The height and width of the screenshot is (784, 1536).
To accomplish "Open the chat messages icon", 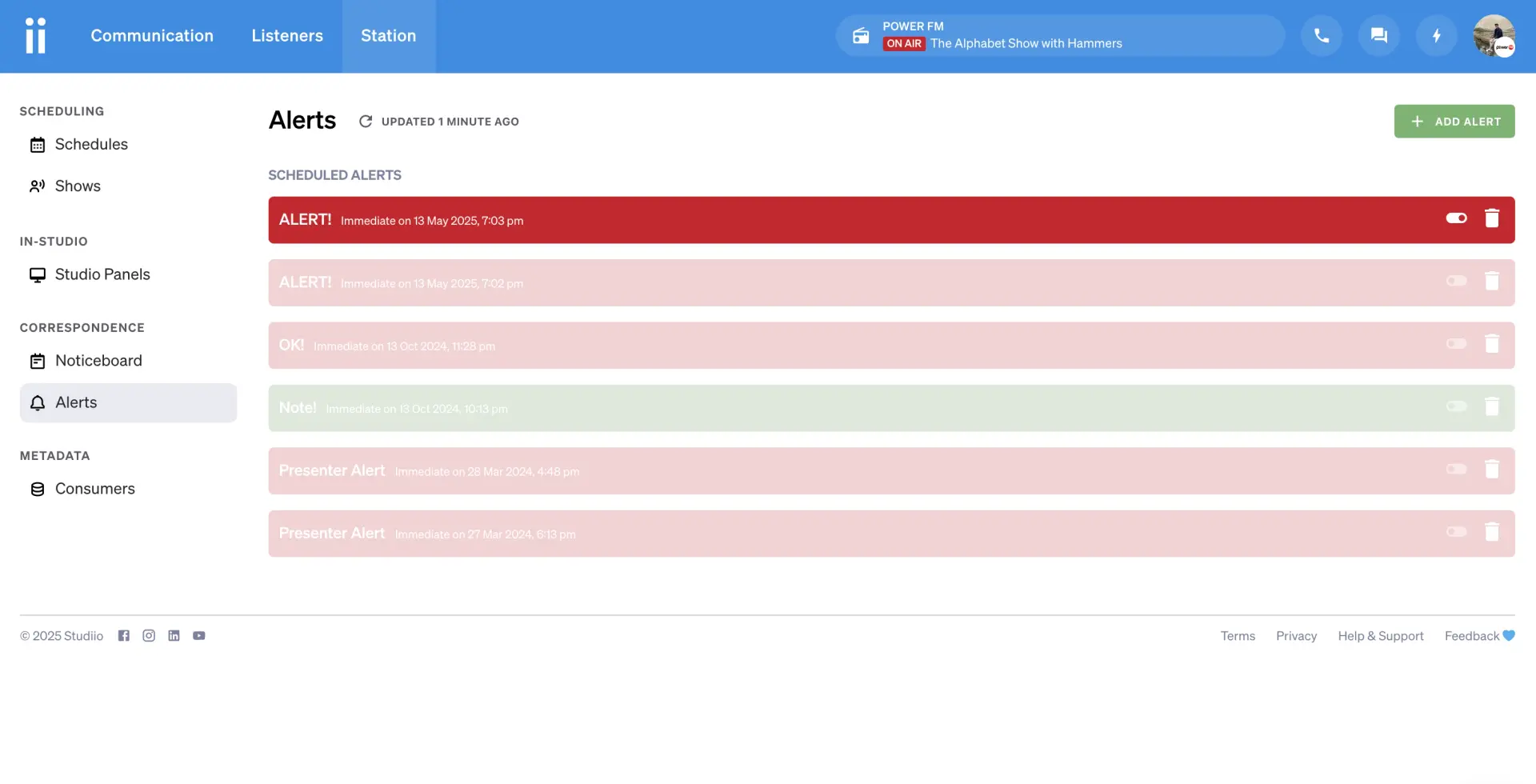I will [x=1378, y=36].
